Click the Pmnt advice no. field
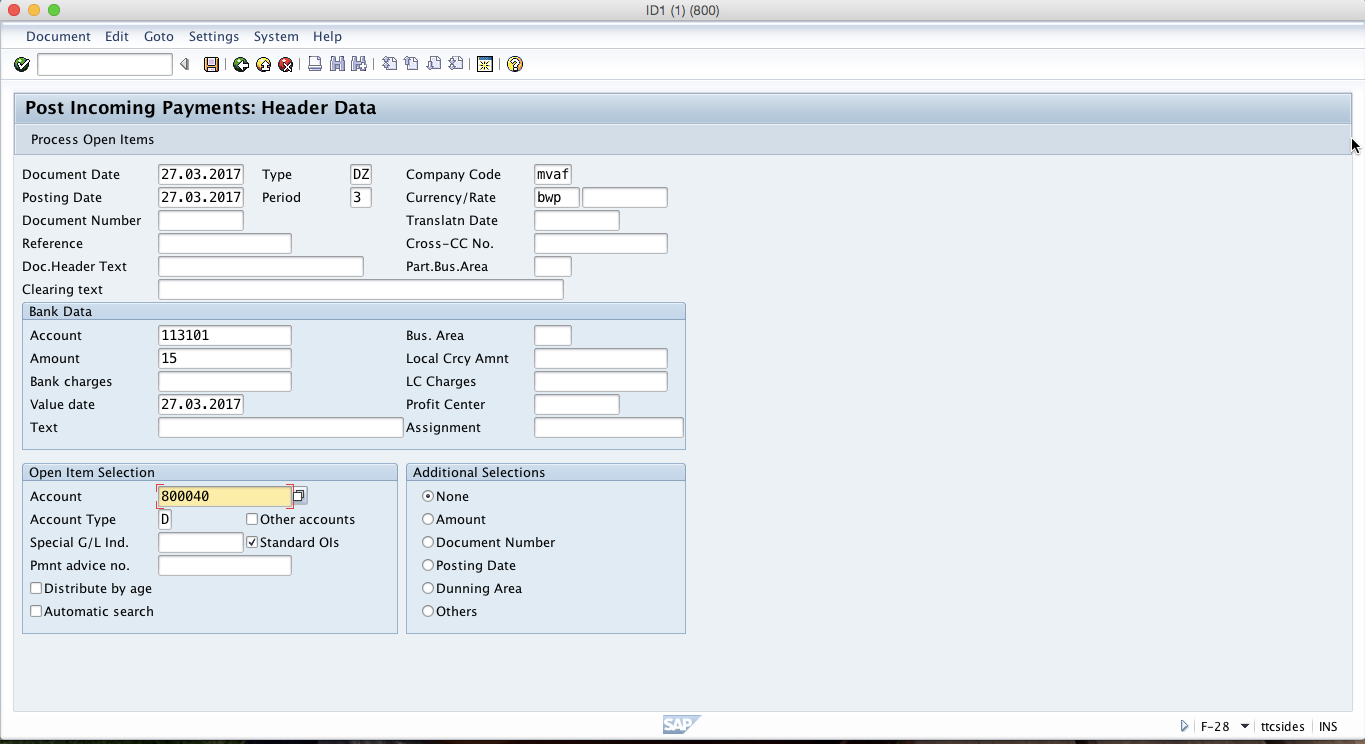1365x744 pixels. 225,565
